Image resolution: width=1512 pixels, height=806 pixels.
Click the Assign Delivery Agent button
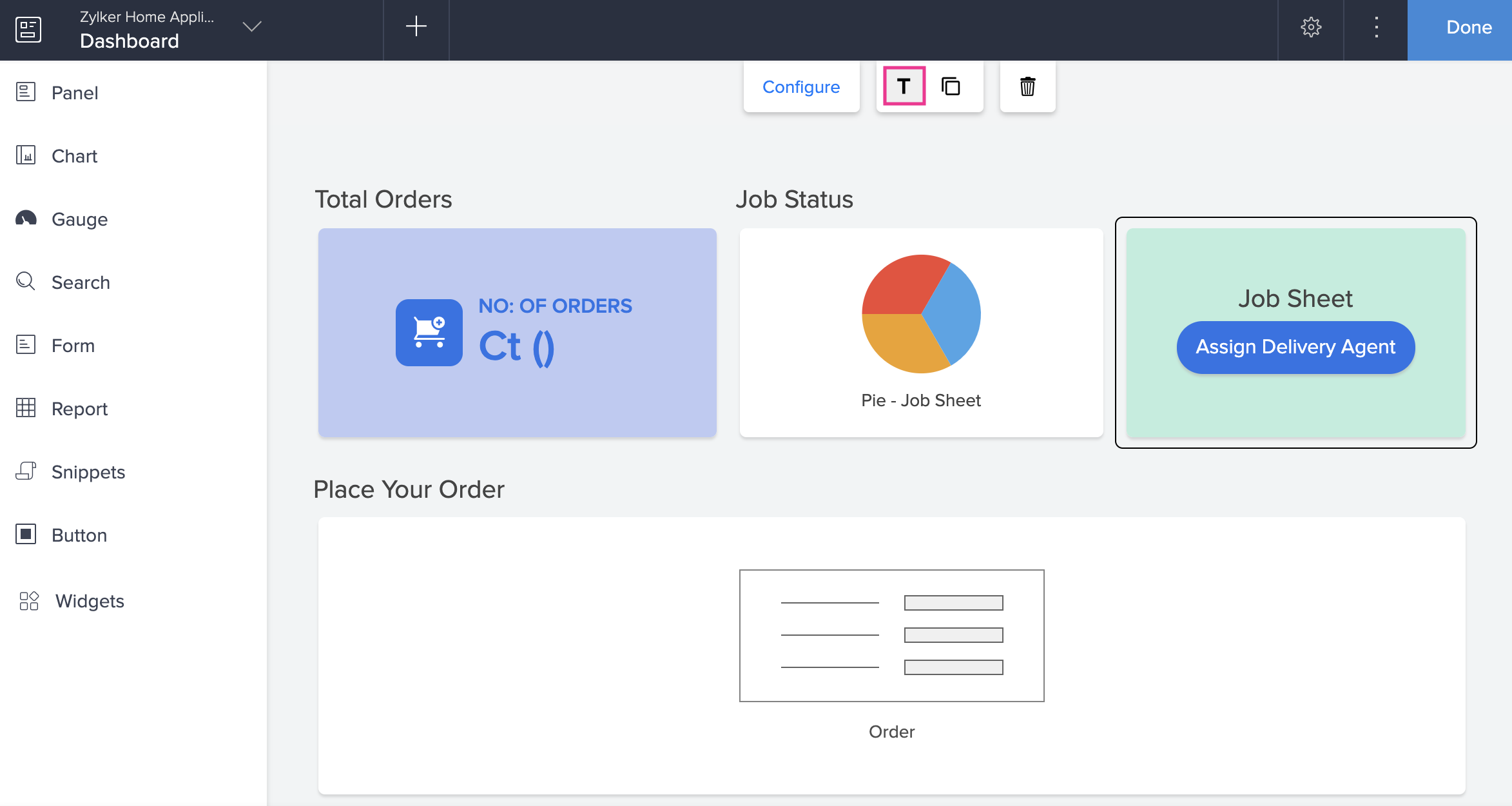1295,347
